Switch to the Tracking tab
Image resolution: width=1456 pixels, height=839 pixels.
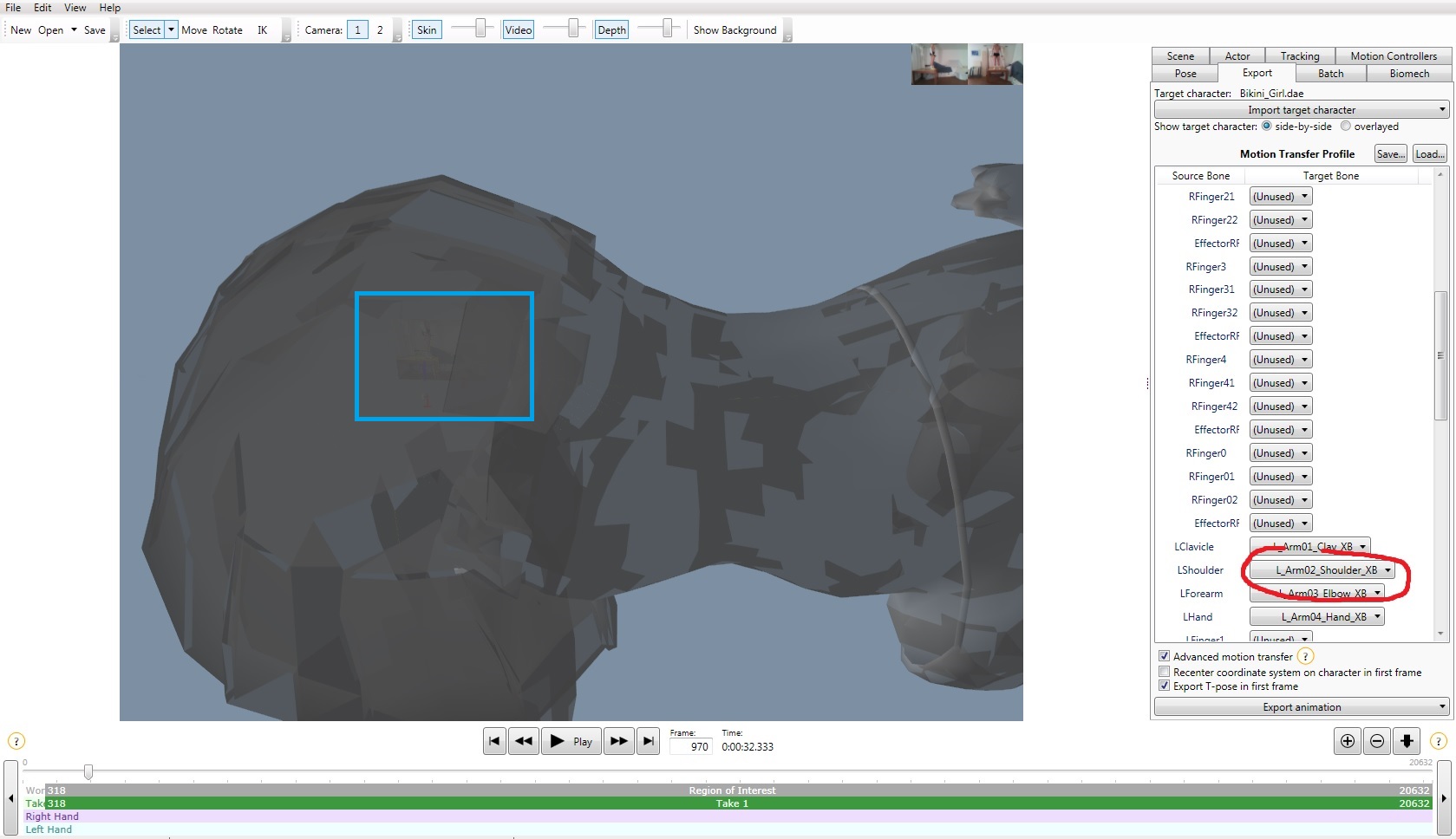click(x=1300, y=55)
